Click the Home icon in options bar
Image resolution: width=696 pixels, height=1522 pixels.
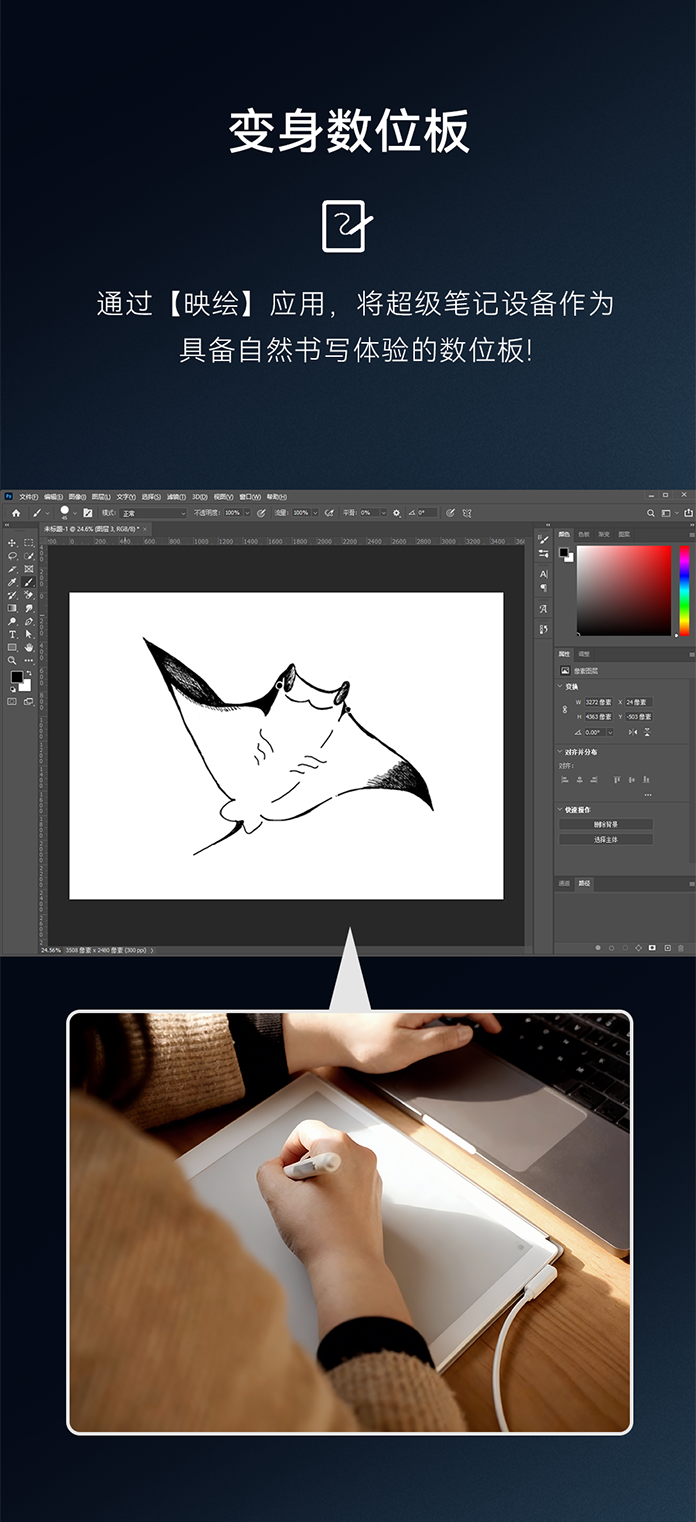[16, 512]
